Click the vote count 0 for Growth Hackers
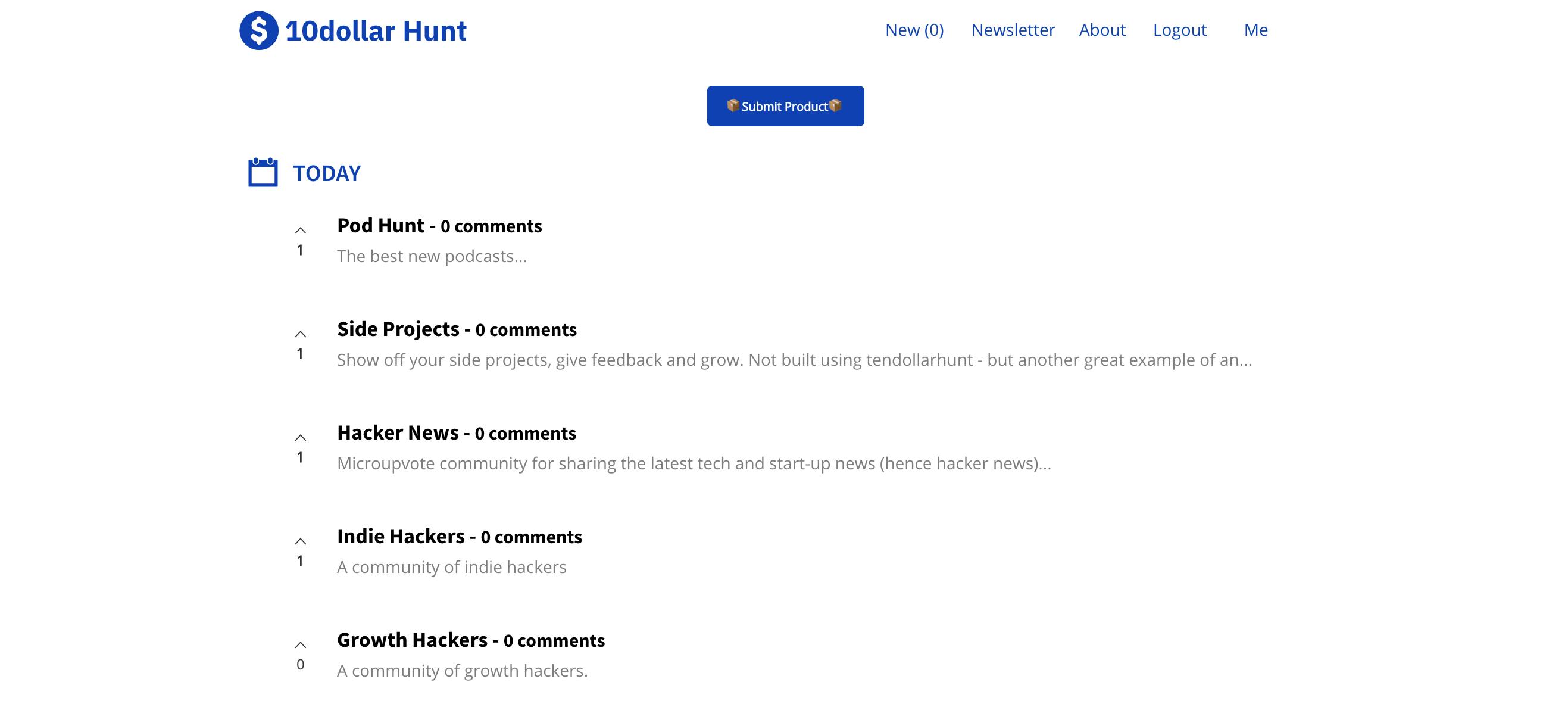1568x710 pixels. point(300,664)
